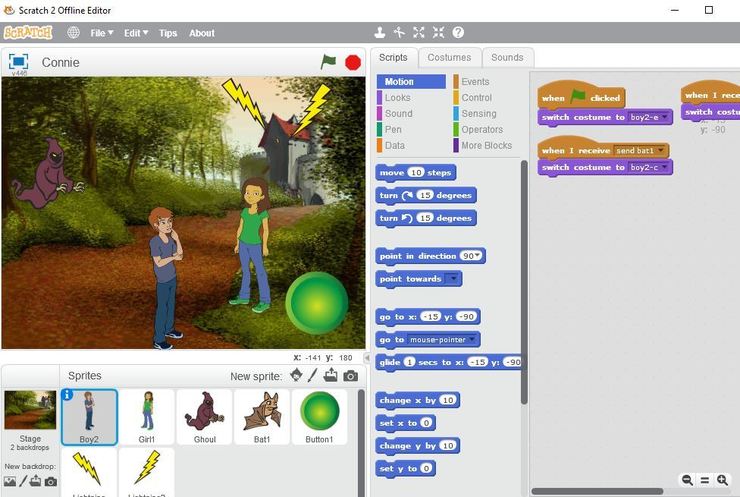
Task: Click value field in change y by block
Action: click(x=447, y=446)
